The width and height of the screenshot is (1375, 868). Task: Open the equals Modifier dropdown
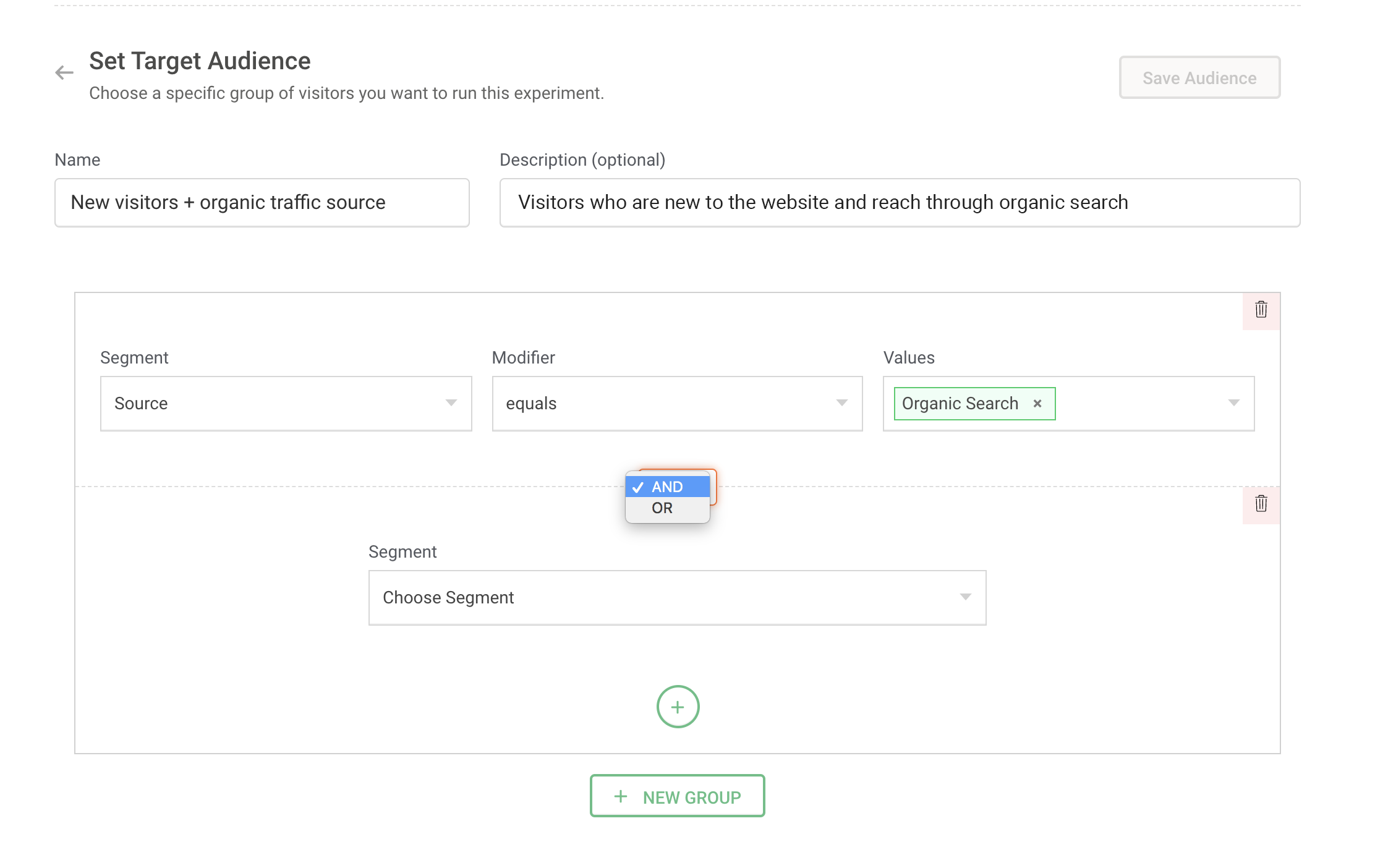(676, 403)
